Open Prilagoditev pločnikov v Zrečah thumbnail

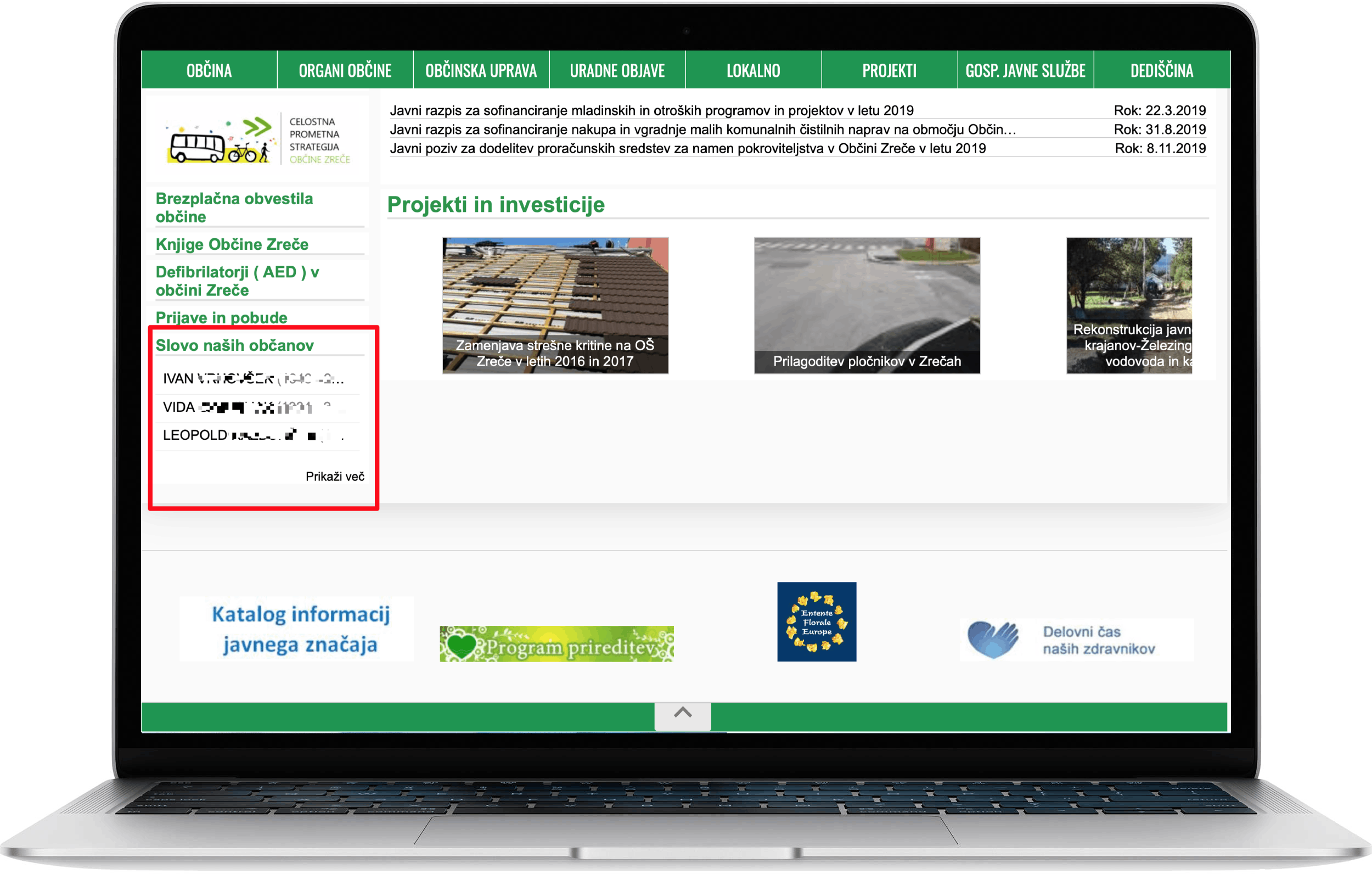(x=867, y=306)
